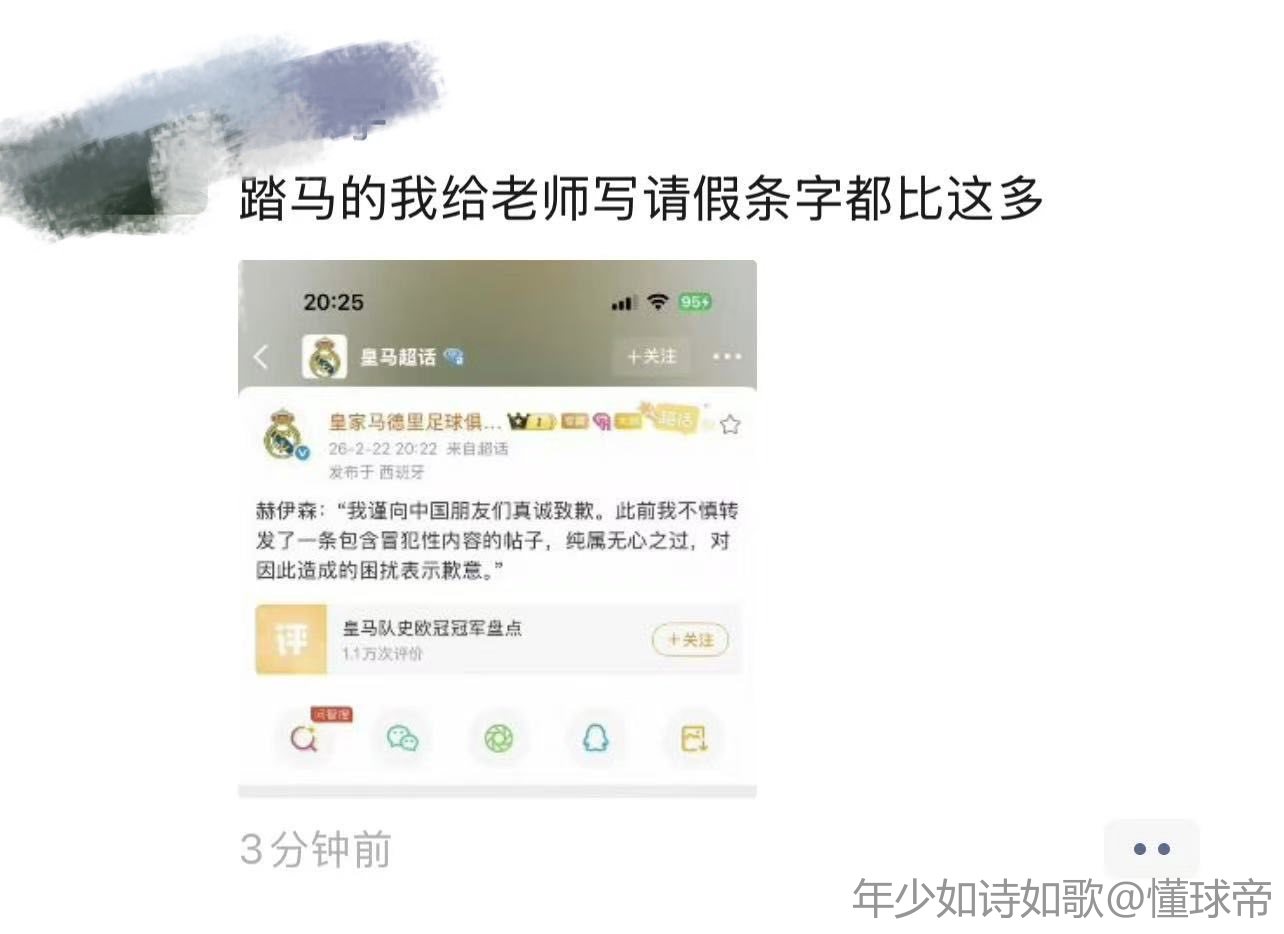Share via the QQ penguin icon
Viewport: 1284px width, 934px height.
pos(596,739)
